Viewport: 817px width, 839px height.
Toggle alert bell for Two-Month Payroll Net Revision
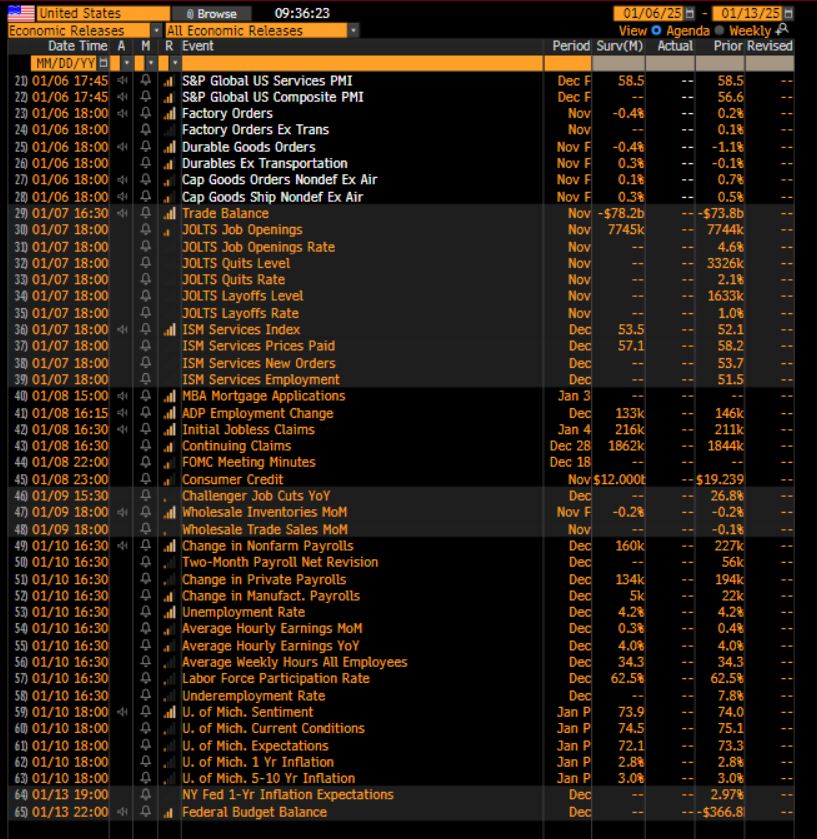click(145, 562)
